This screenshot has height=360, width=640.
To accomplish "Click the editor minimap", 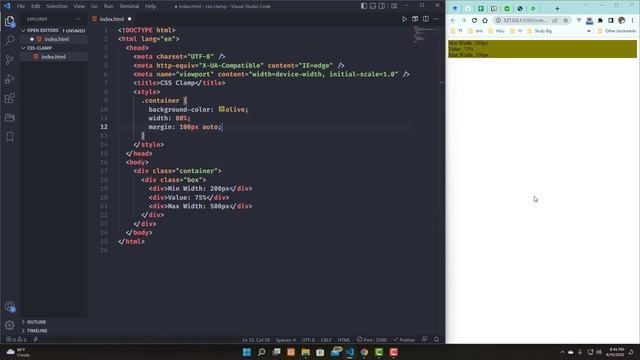I will tap(424, 35).
